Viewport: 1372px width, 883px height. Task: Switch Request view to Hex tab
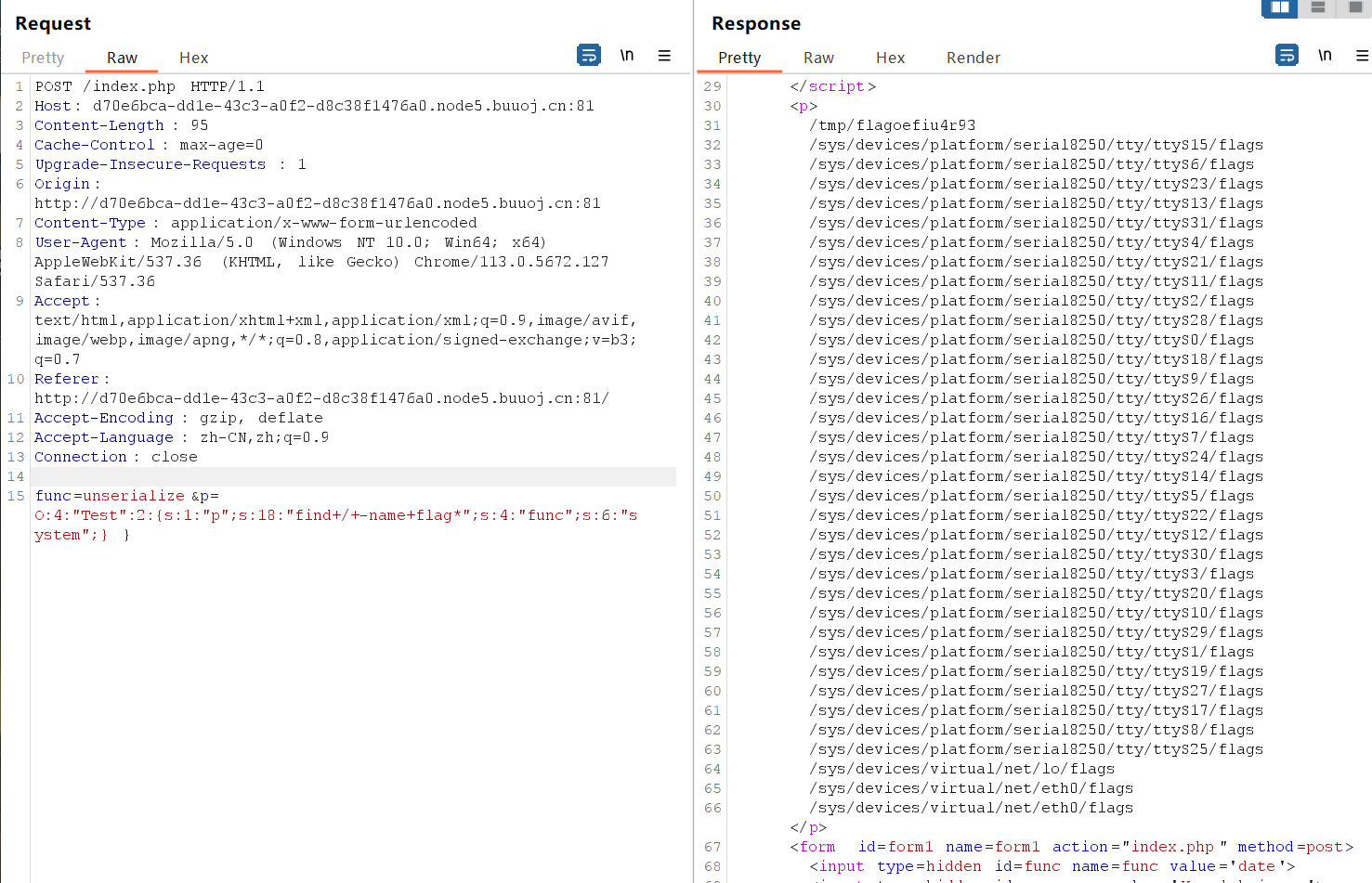click(x=193, y=58)
